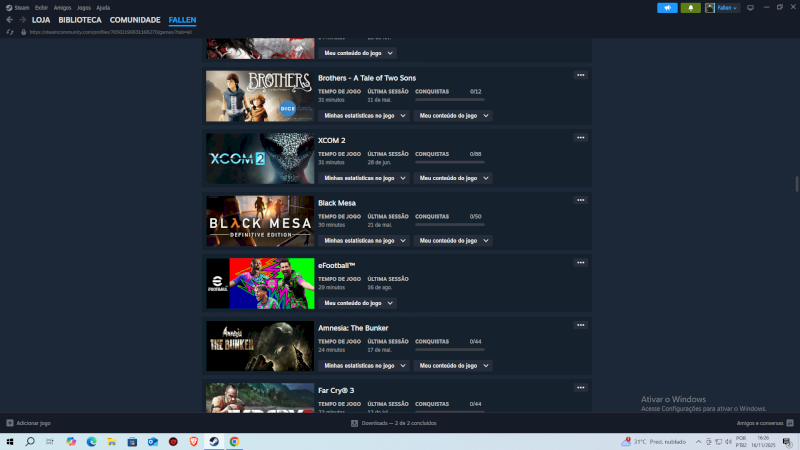800x450 pixels.
Task: Expand Minhas estatísticas no jogo for Brothers
Action: tap(364, 116)
